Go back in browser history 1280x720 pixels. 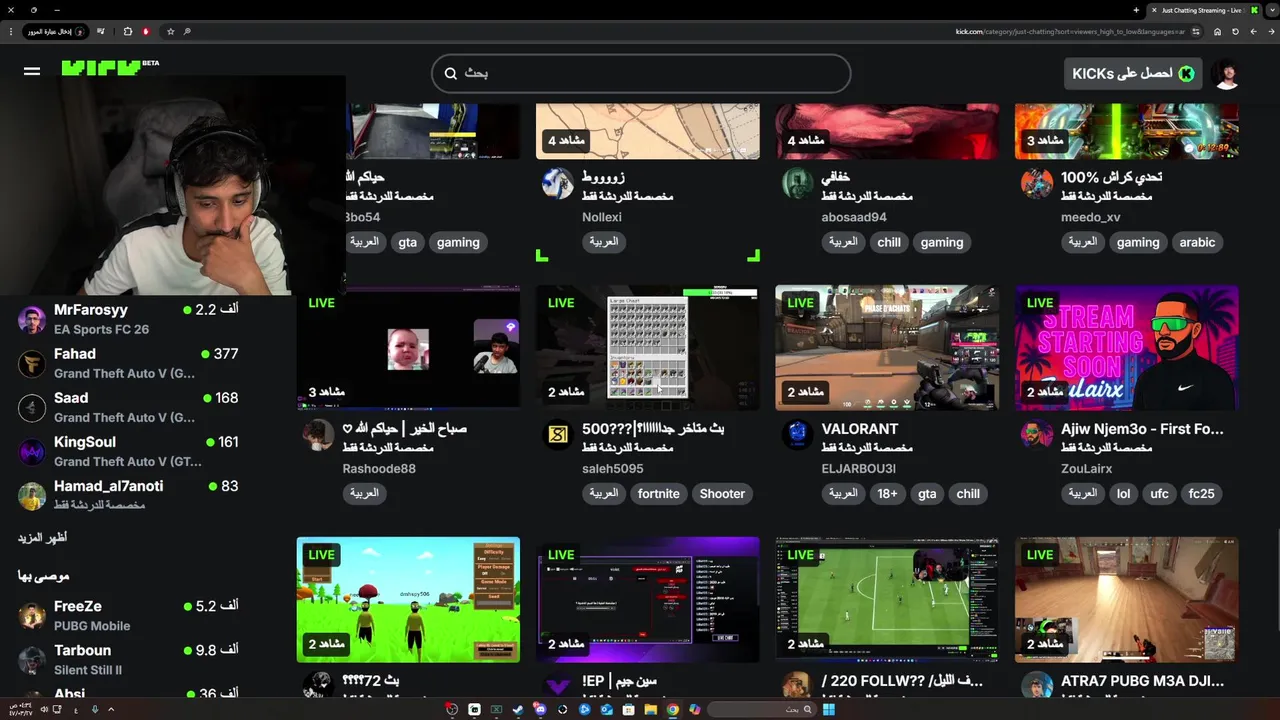(1271, 31)
